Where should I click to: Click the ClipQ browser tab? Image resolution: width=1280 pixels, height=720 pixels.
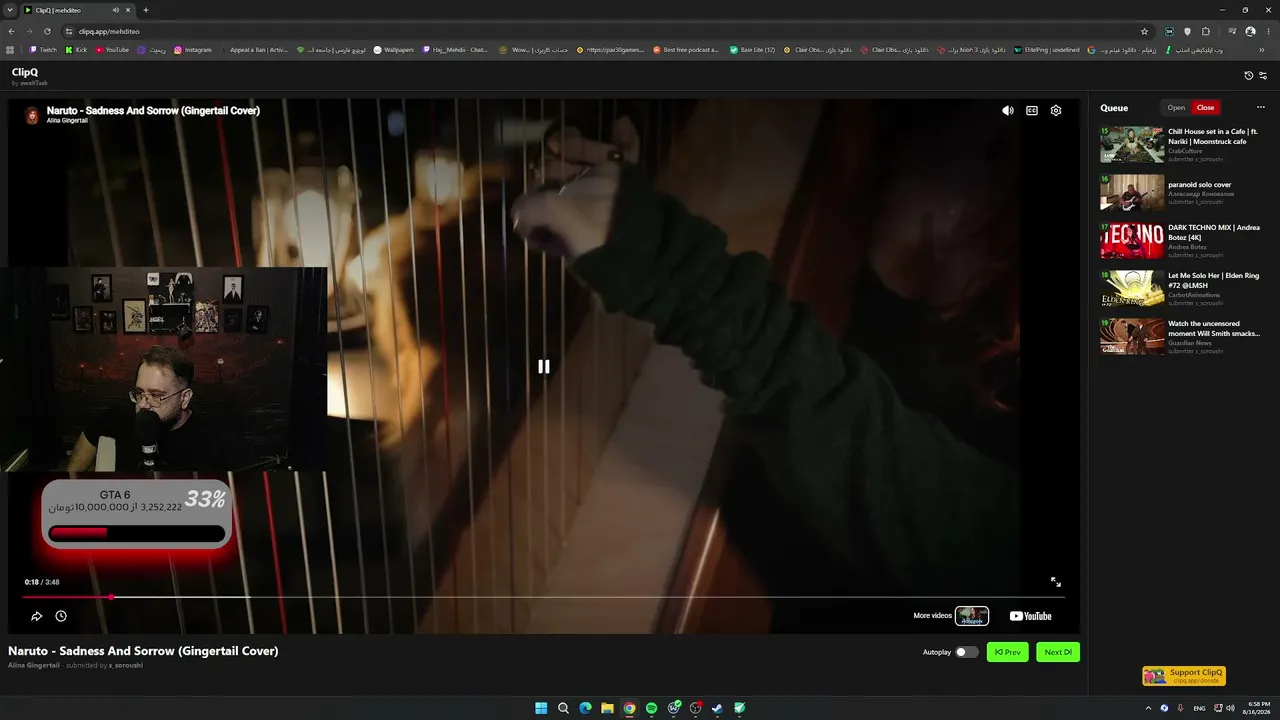pos(78,10)
